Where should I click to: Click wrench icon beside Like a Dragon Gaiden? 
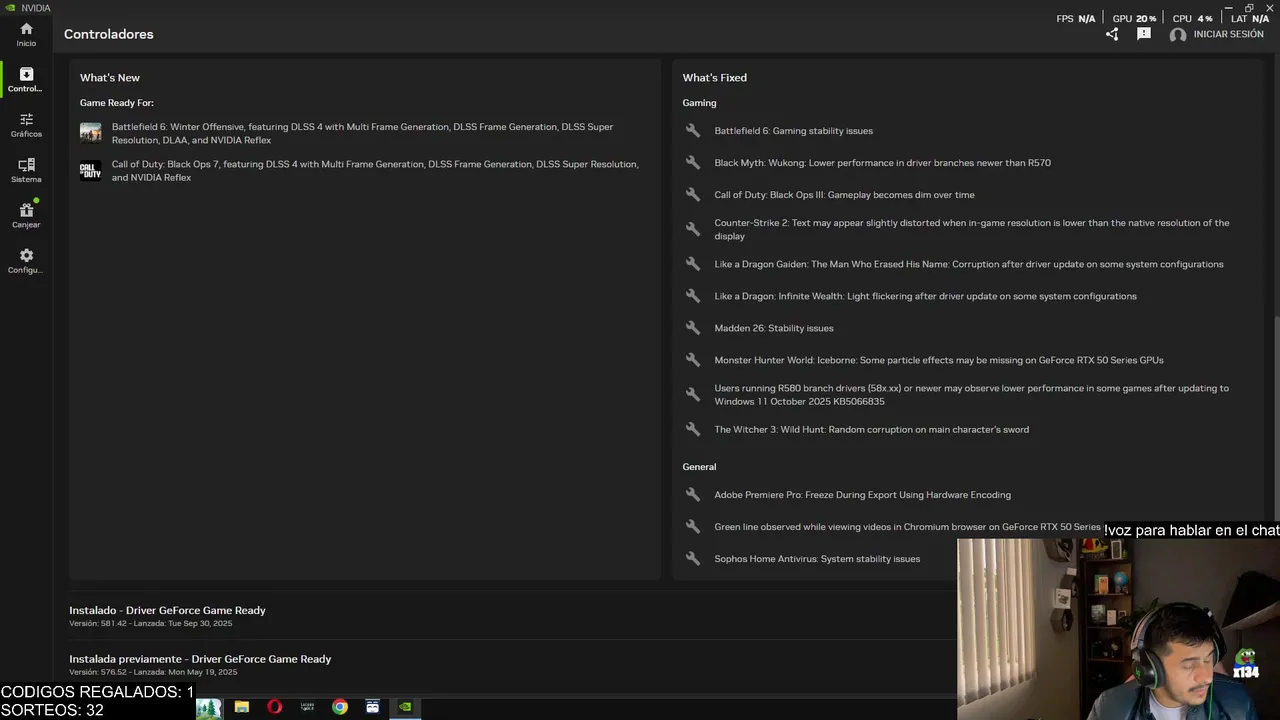(693, 264)
